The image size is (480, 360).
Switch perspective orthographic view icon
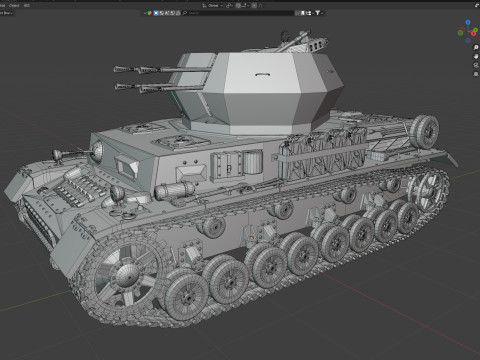(476, 74)
